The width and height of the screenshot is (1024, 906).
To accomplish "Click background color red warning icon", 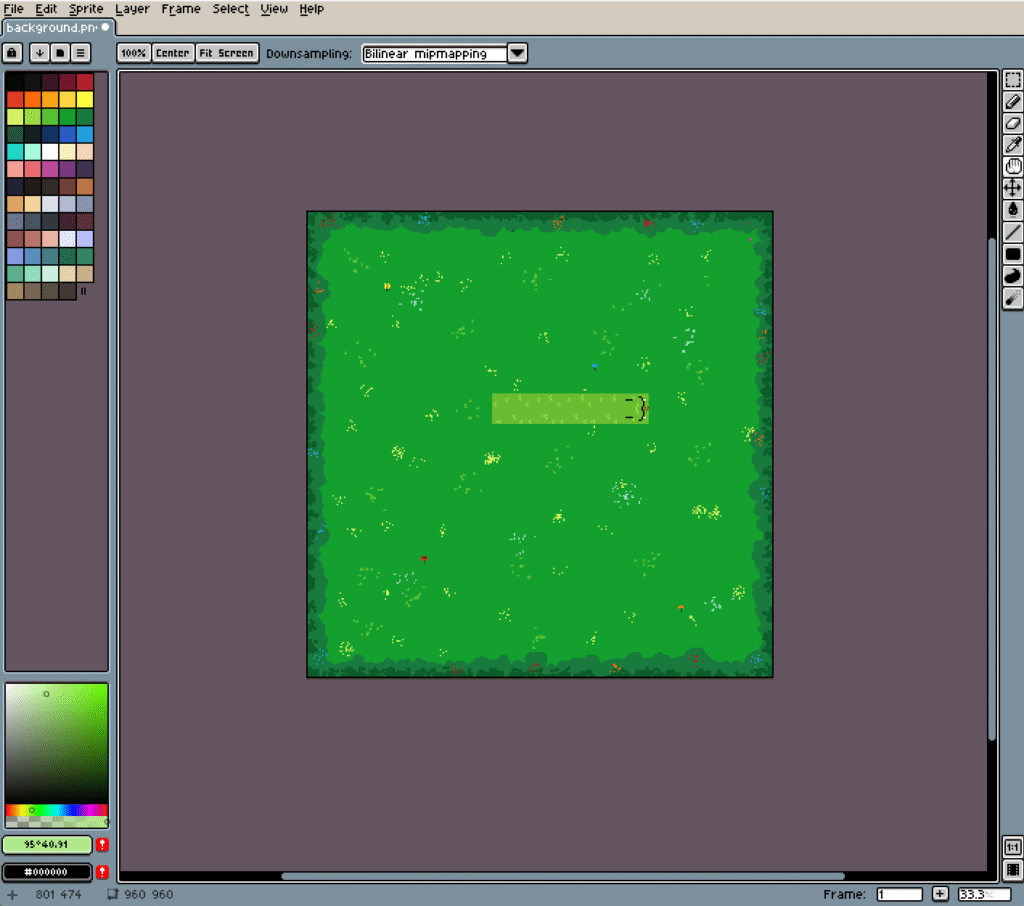I will pyautogui.click(x=102, y=872).
